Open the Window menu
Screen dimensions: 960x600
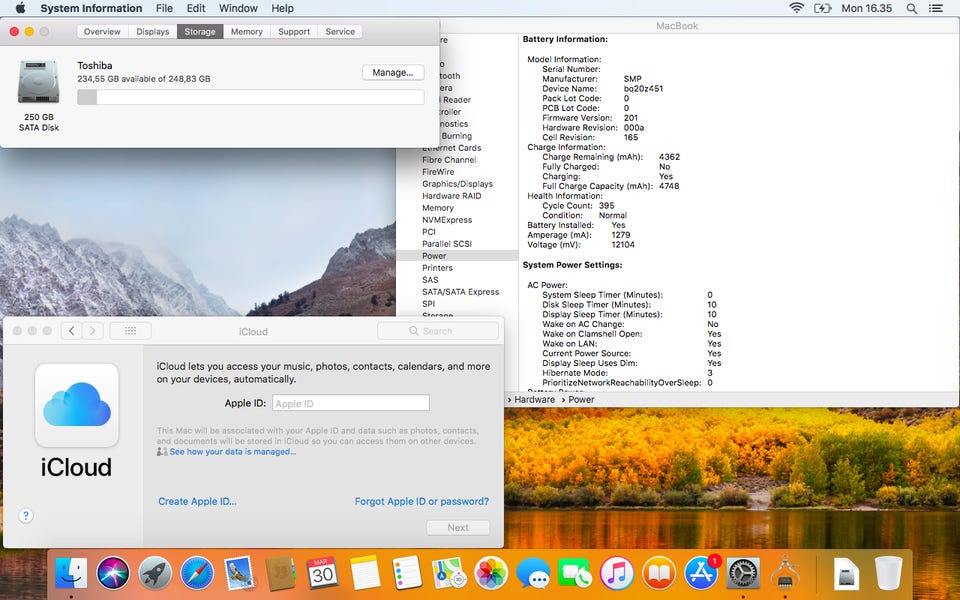tap(238, 8)
